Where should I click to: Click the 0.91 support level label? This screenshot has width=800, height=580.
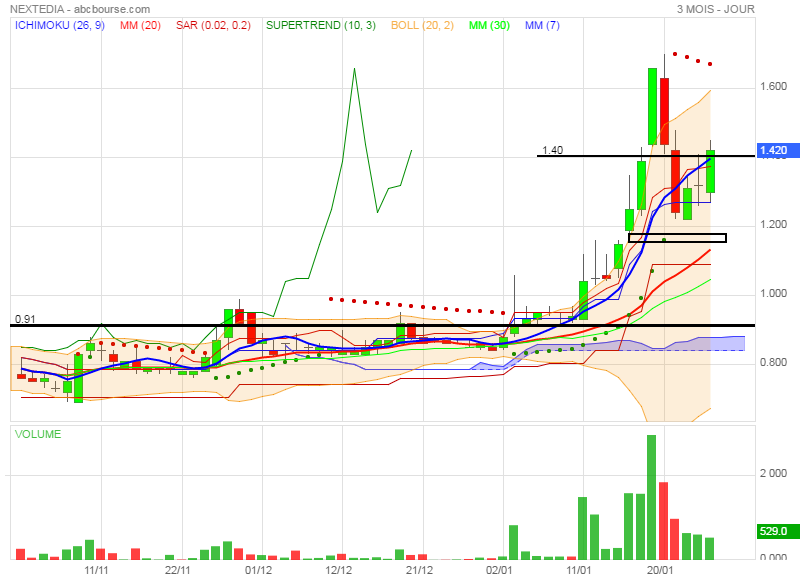point(25,319)
